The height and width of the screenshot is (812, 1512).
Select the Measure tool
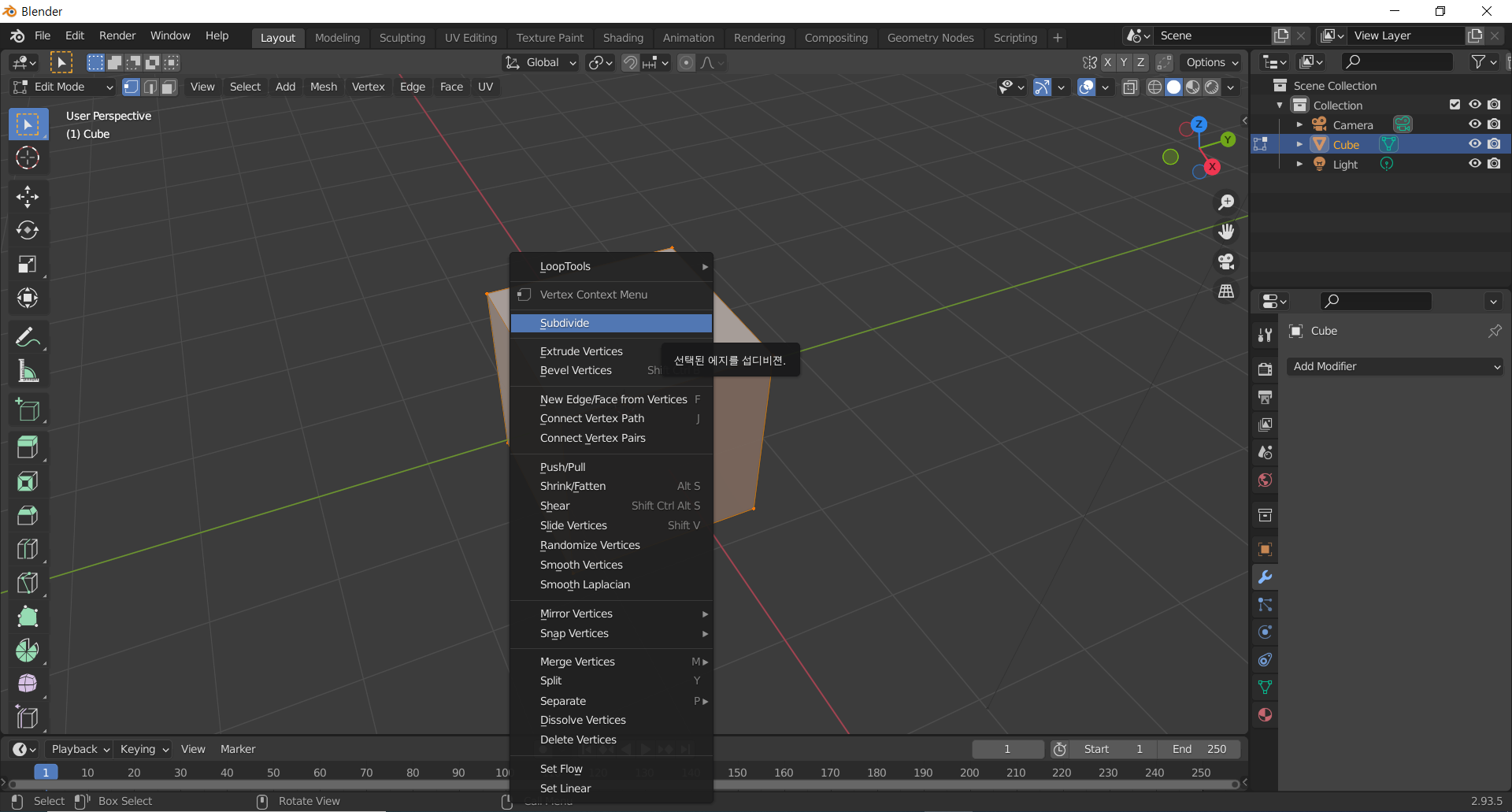point(28,371)
